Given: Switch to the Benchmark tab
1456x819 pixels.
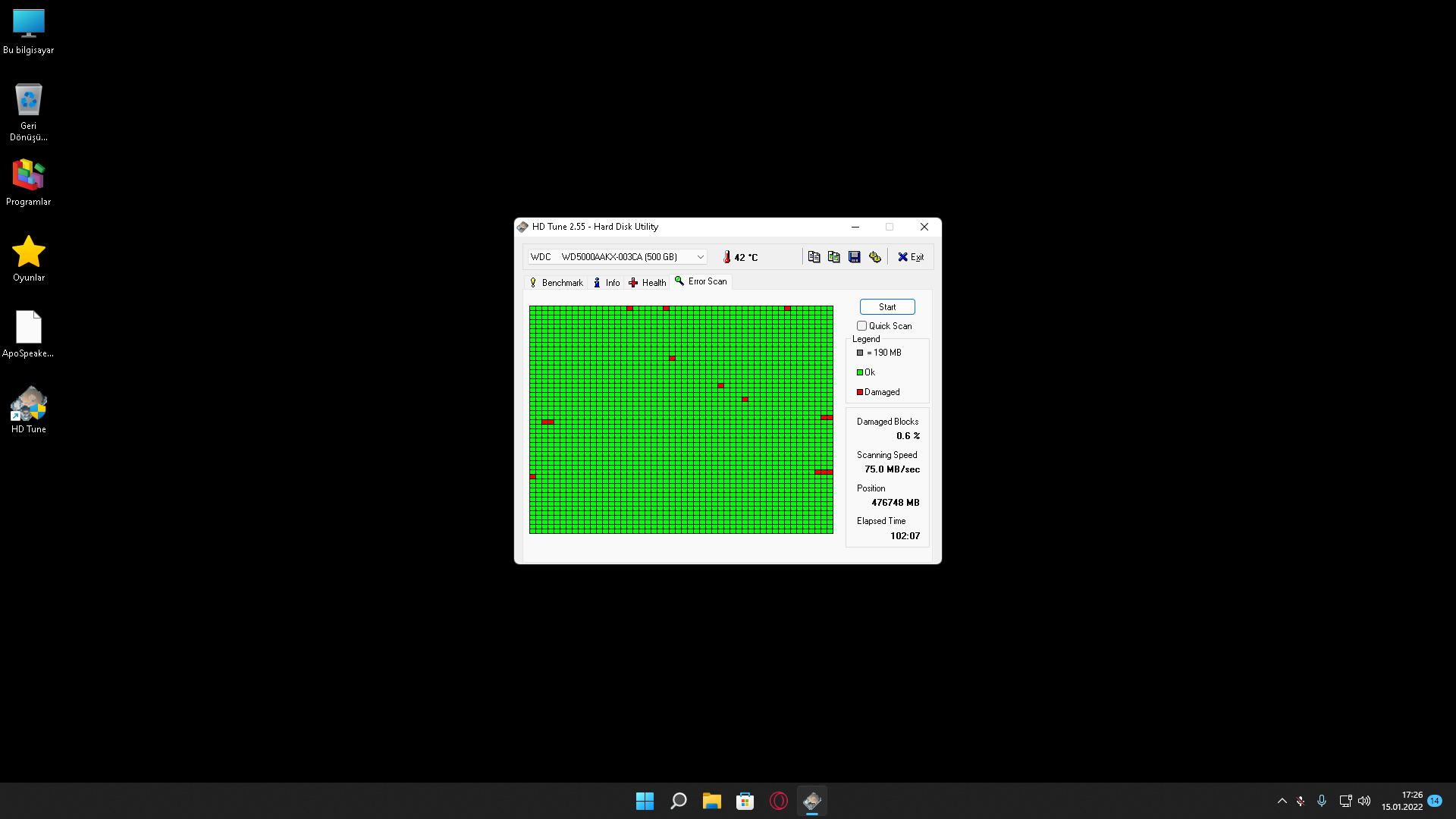Looking at the screenshot, I should [557, 283].
